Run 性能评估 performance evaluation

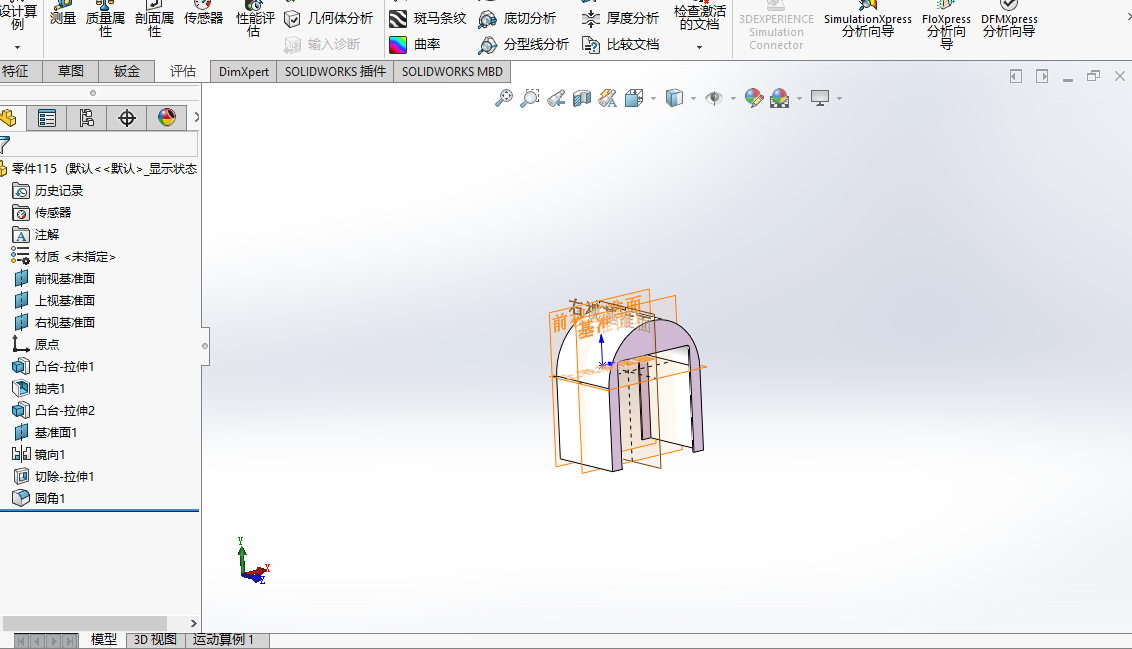[254, 17]
